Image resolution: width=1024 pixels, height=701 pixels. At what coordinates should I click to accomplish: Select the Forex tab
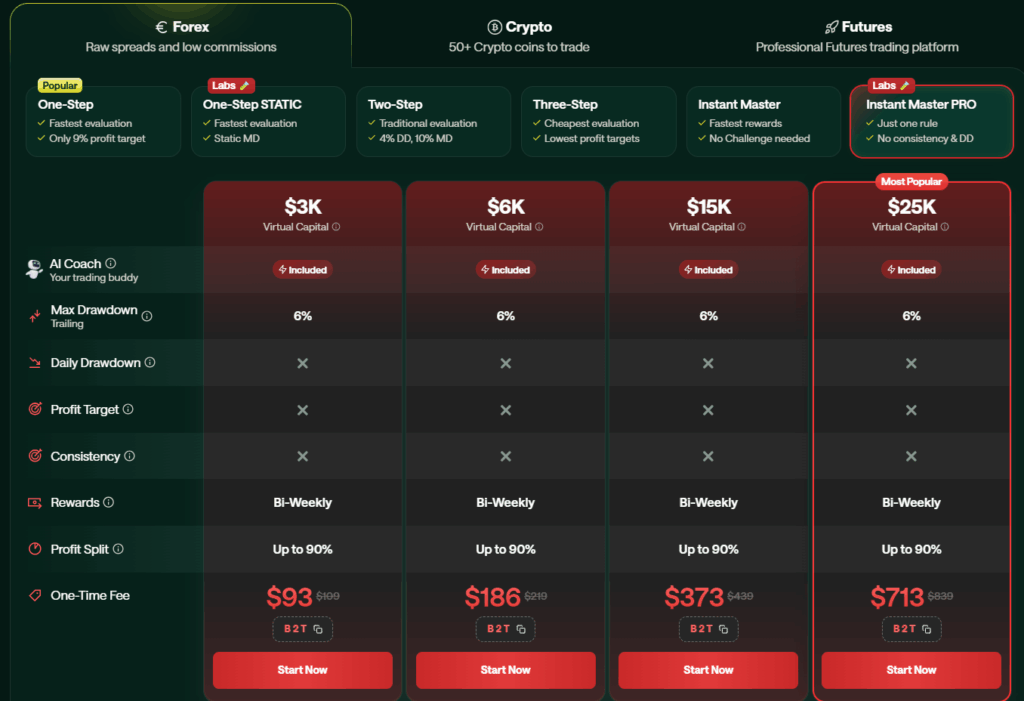181,36
